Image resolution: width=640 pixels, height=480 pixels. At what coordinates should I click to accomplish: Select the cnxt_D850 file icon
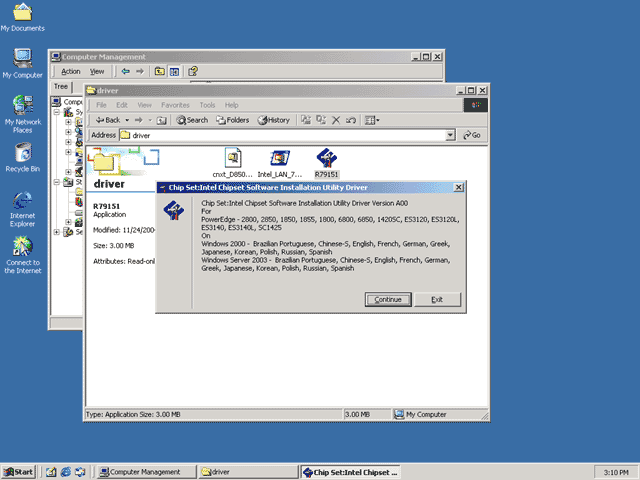click(x=233, y=163)
